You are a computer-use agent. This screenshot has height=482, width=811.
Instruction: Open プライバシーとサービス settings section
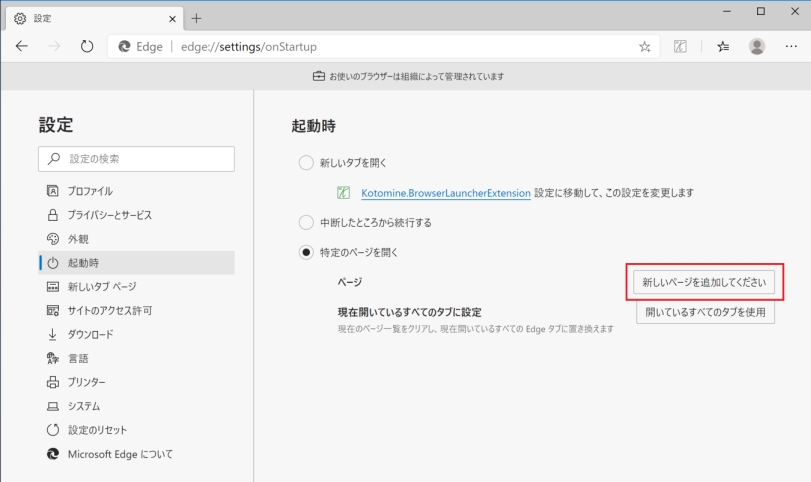(x=109, y=215)
